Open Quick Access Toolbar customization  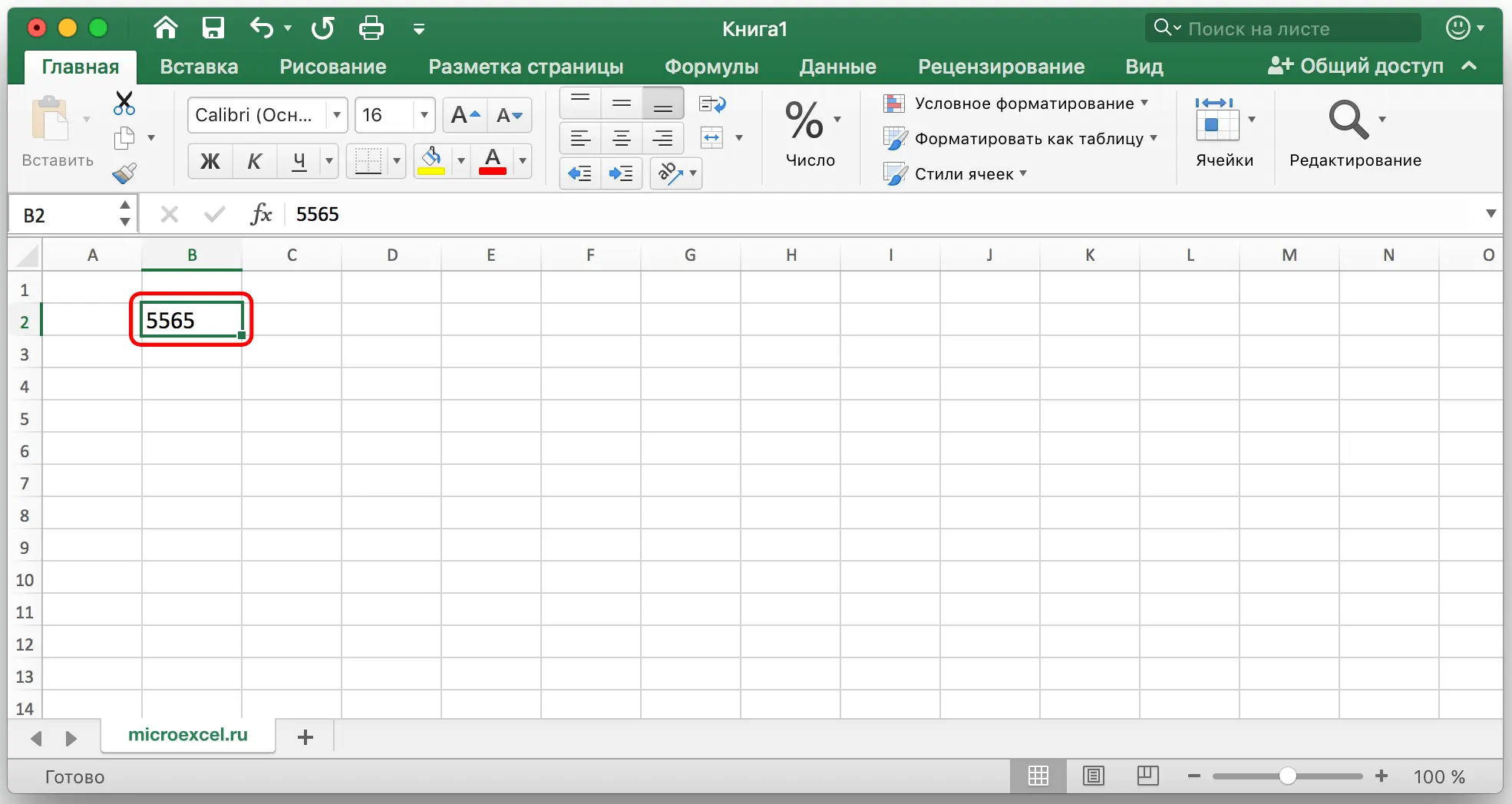(419, 29)
